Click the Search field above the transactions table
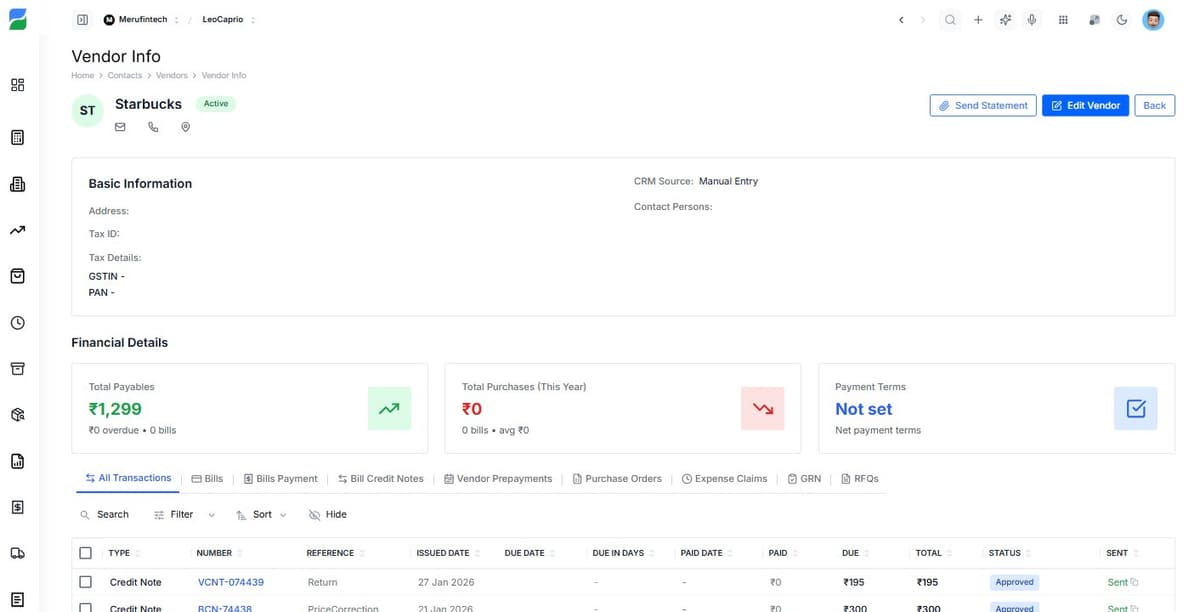1200x612 pixels. (x=104, y=514)
